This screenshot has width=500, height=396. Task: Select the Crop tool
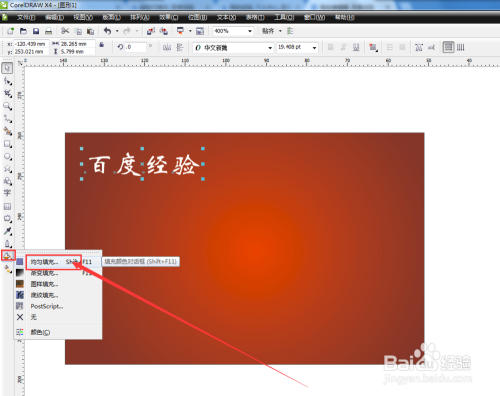point(7,94)
